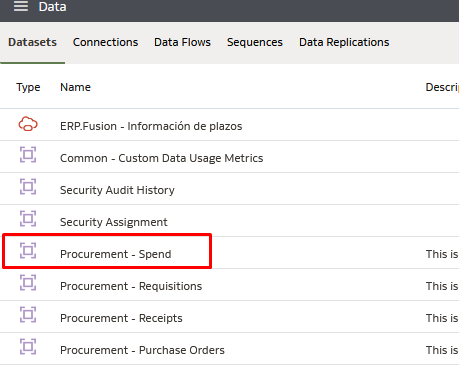Open the hamburger navigation menu

(x=21, y=6)
